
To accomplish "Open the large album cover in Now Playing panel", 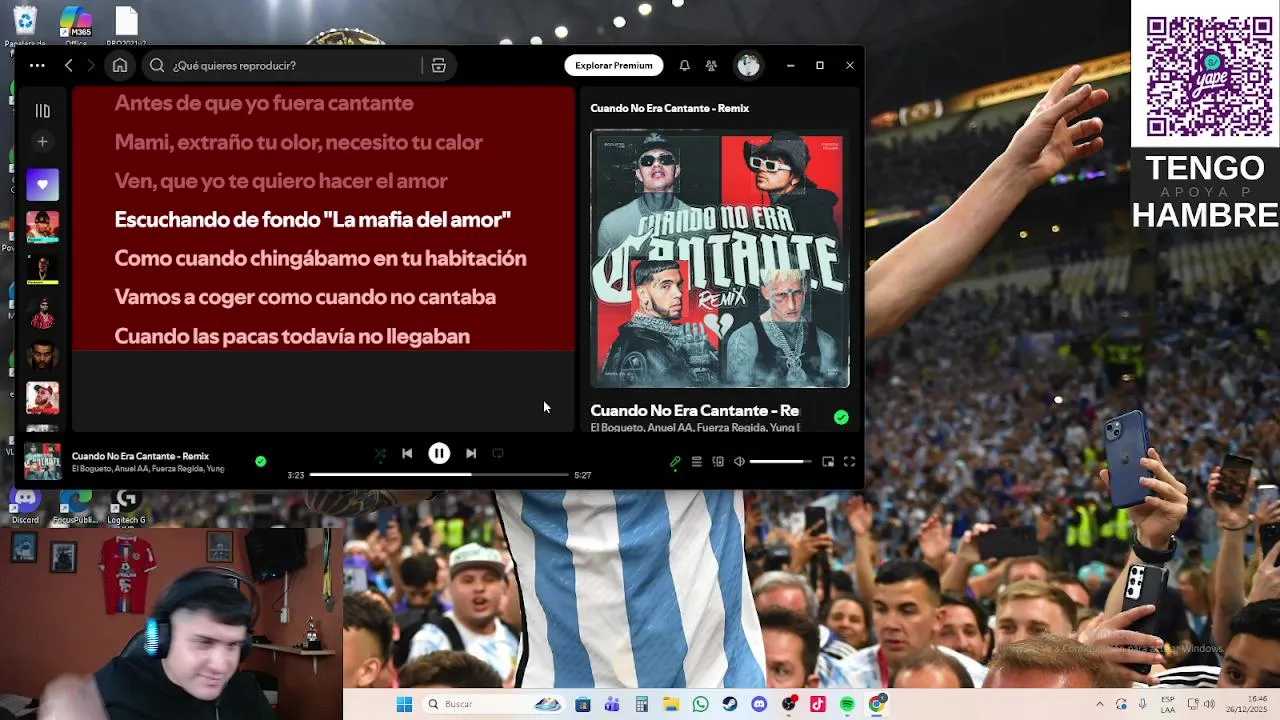I will [720, 258].
